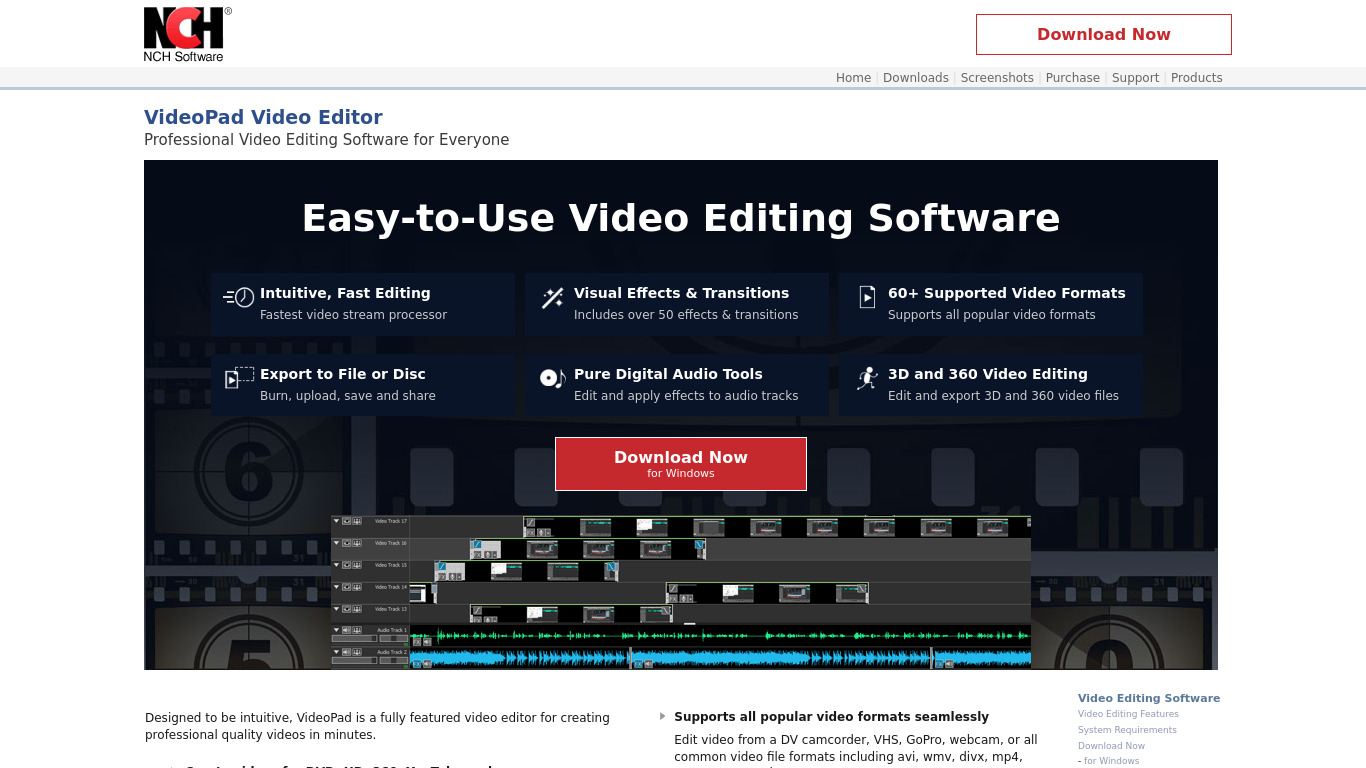The image size is (1366, 768).
Task: Adjust the Audio Track 1 volume slider
Action: click(x=355, y=638)
